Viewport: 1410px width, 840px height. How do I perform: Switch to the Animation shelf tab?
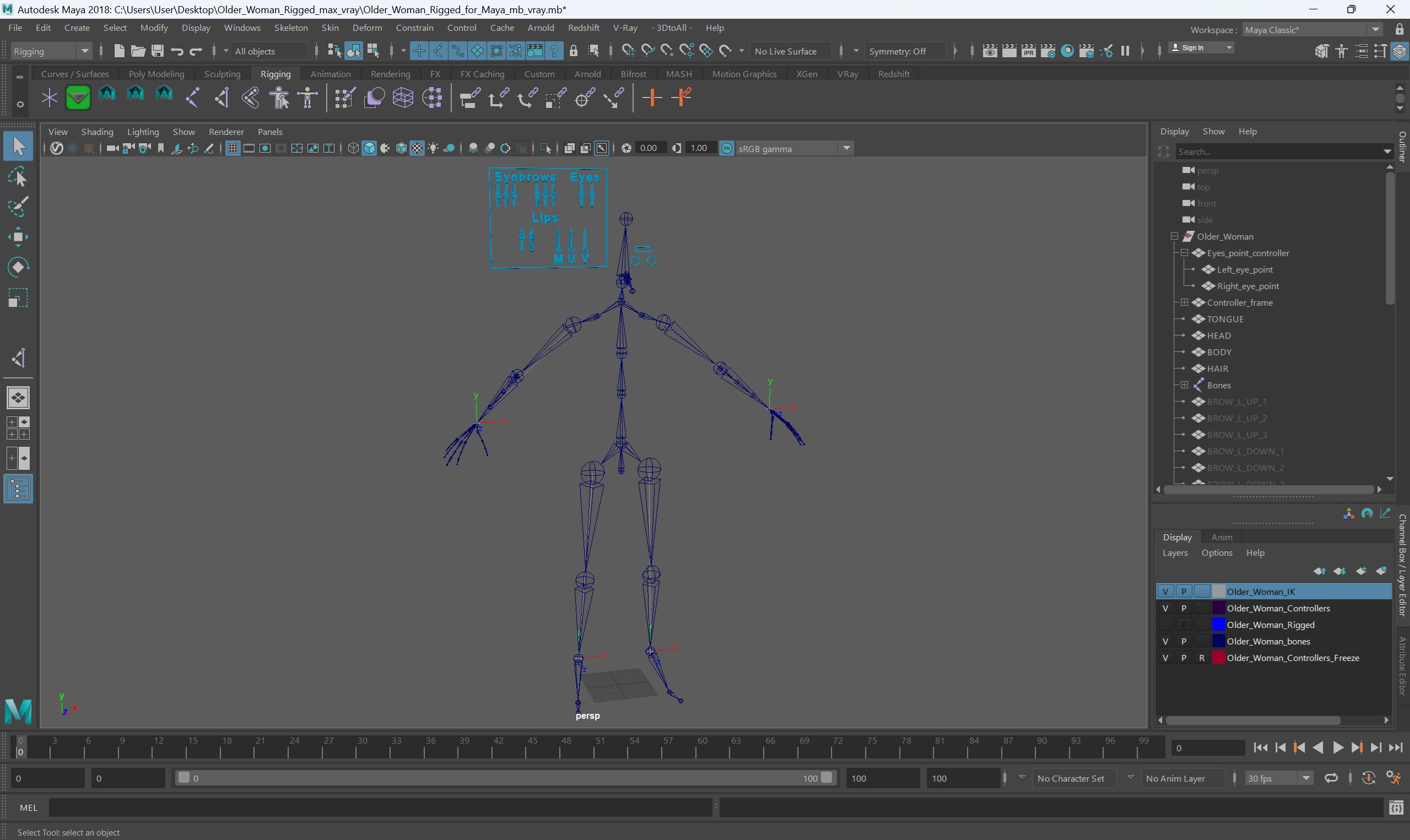click(331, 74)
